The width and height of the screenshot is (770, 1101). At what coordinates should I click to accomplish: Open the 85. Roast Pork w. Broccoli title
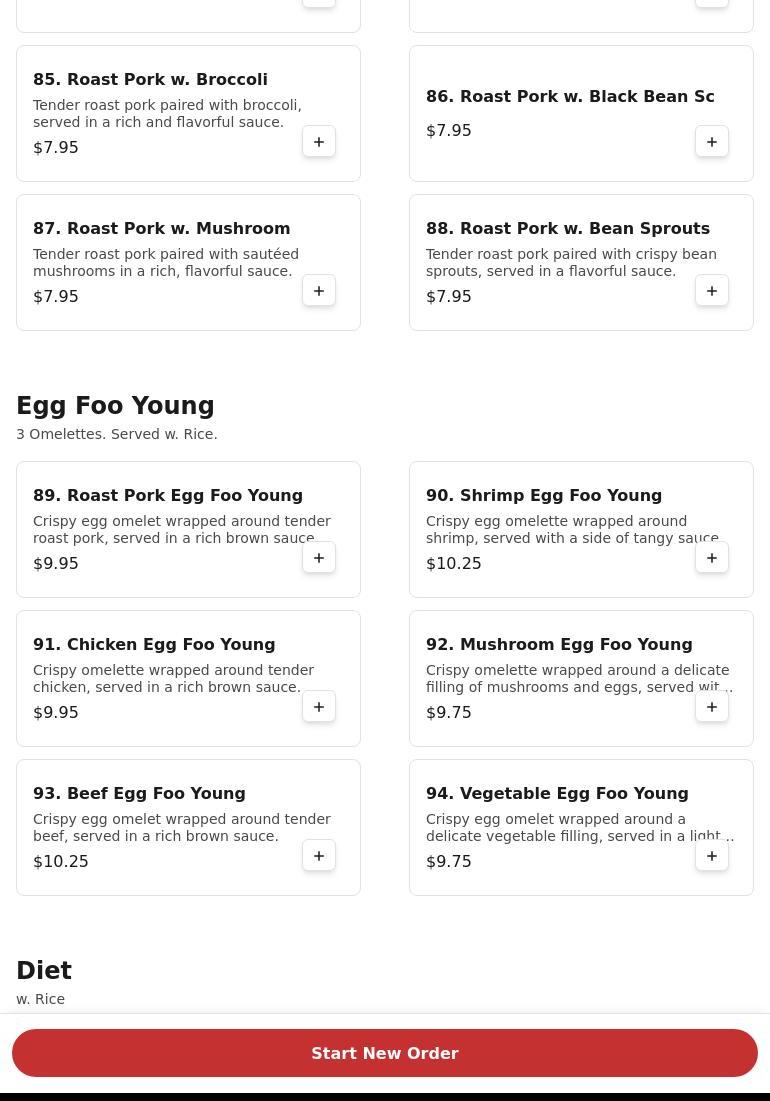point(150,79)
